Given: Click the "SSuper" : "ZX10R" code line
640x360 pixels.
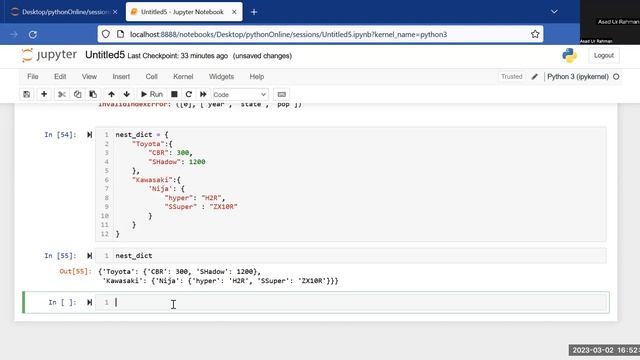Looking at the screenshot, I should pos(201,207).
